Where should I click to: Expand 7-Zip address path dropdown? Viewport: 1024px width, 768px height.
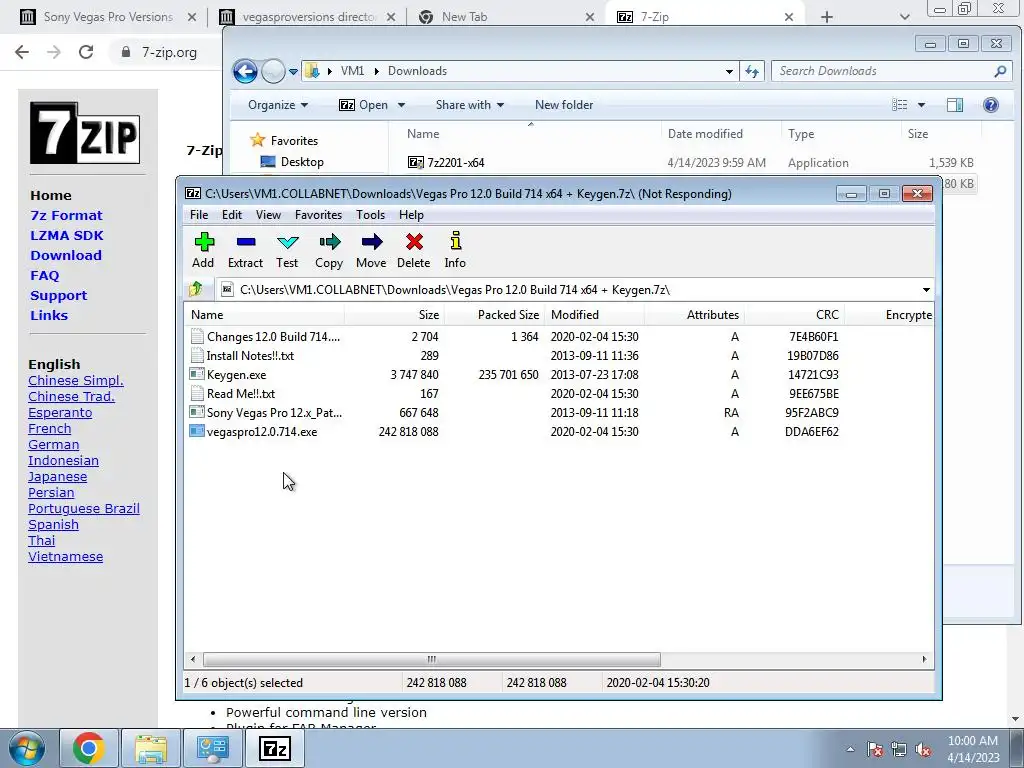point(926,289)
